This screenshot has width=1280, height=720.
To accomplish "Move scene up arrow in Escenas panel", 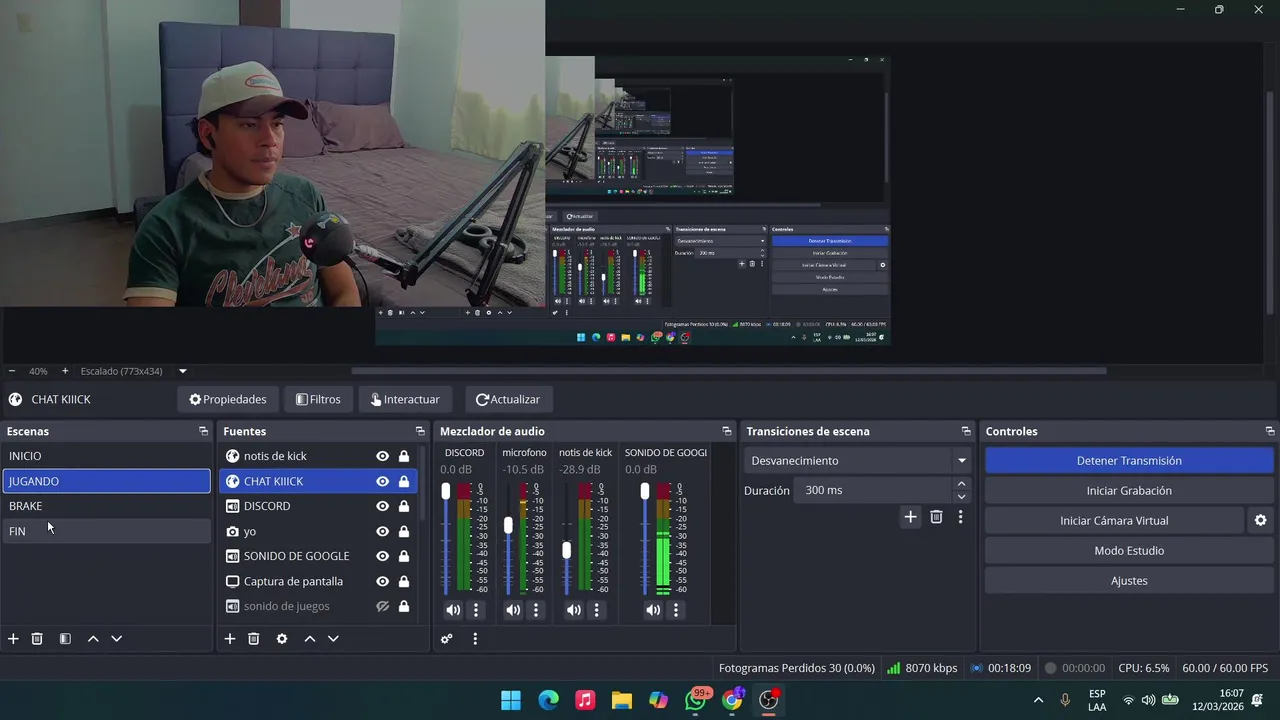I will (93, 638).
